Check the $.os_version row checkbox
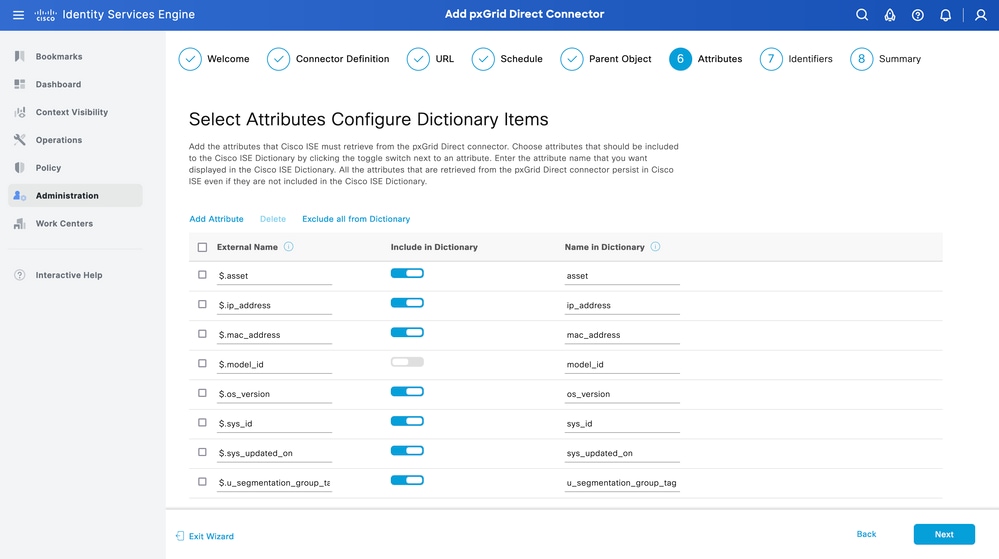 pos(202,393)
